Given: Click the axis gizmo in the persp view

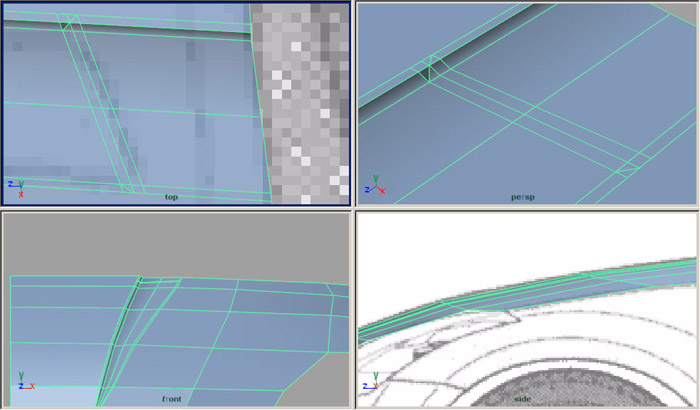Looking at the screenshot, I should [374, 187].
